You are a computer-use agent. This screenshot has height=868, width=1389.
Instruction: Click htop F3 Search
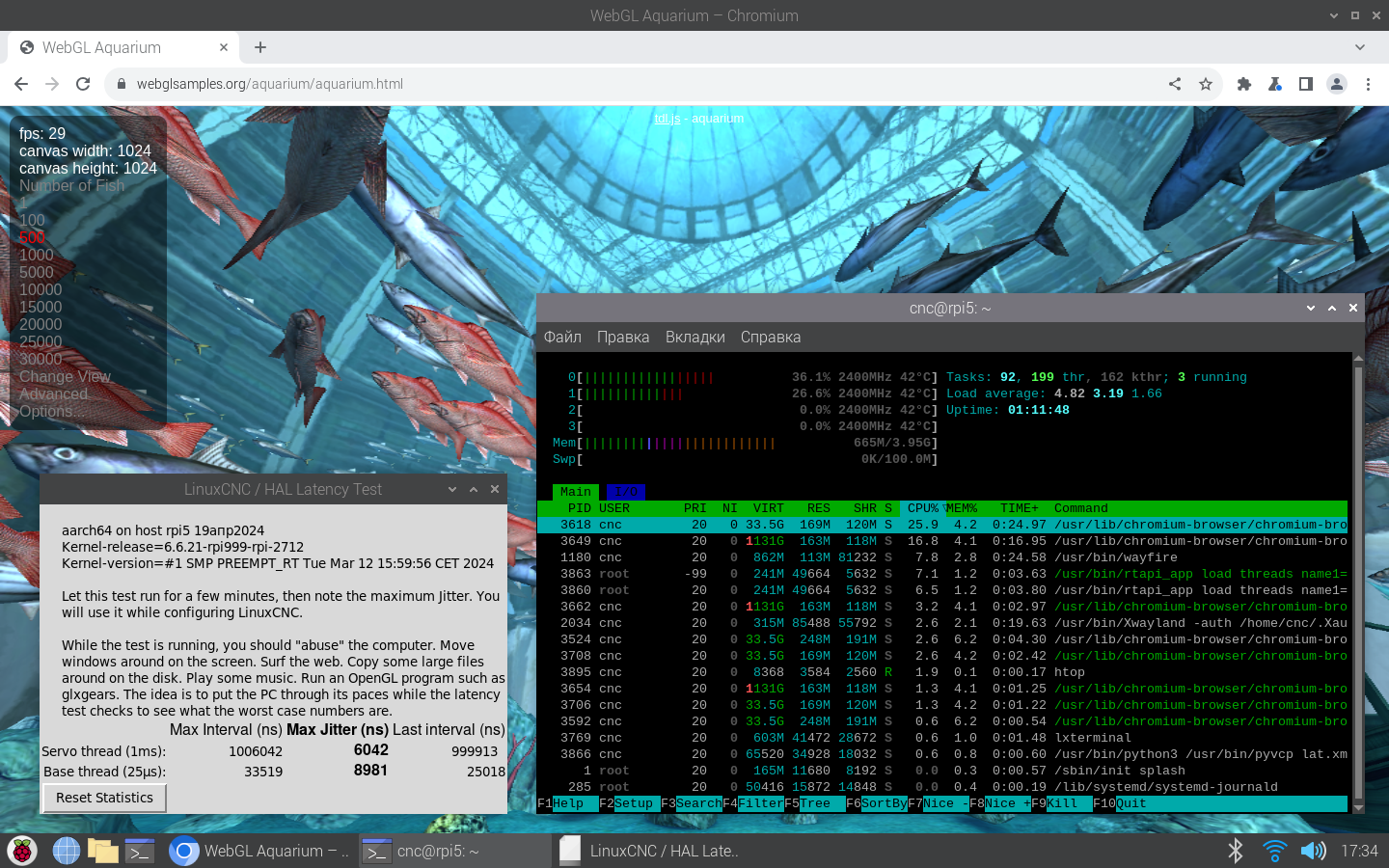click(x=692, y=803)
